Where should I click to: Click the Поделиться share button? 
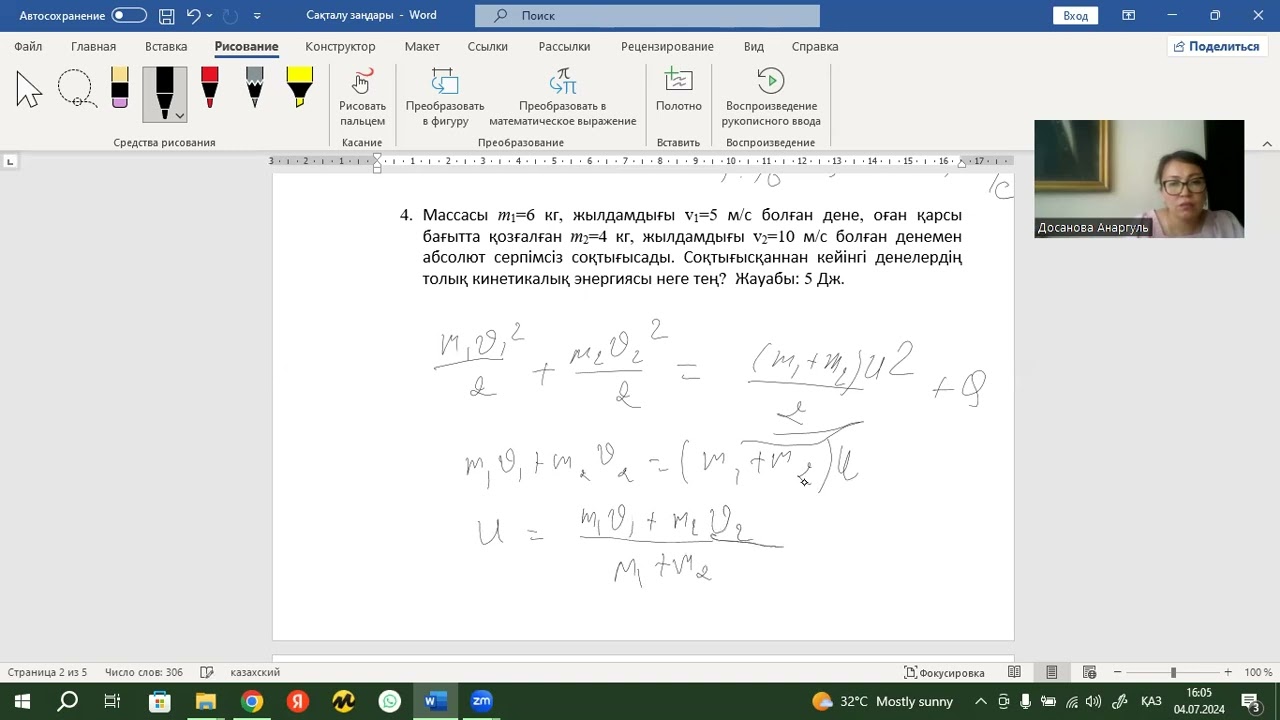[x=1216, y=47]
